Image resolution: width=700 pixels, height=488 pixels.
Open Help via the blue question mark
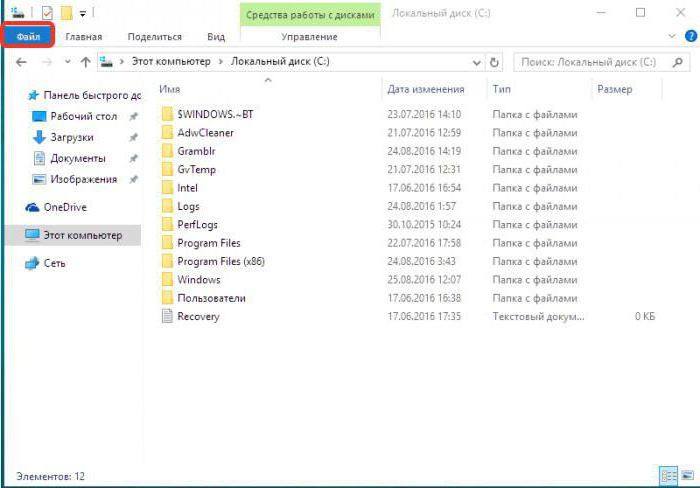690,36
